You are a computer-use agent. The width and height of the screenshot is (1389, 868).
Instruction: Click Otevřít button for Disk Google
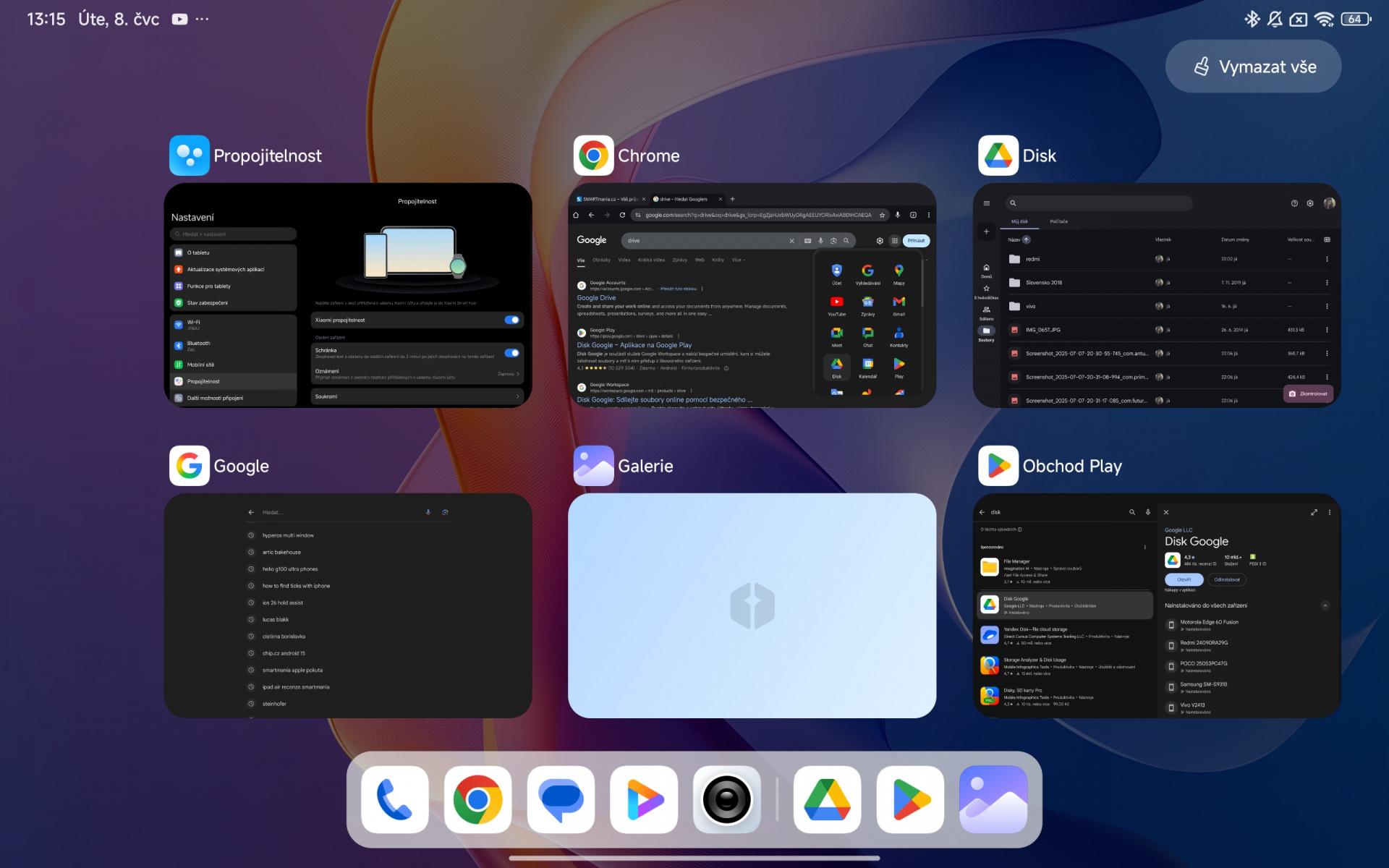(x=1184, y=579)
